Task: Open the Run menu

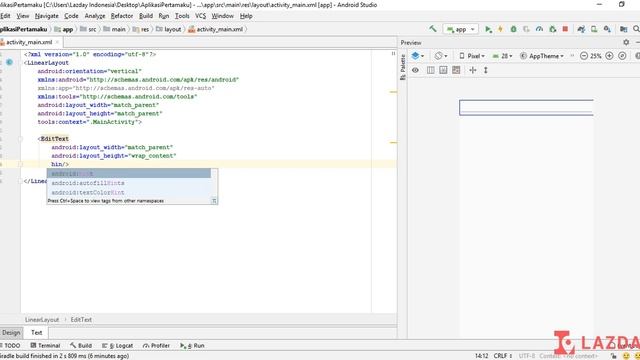Action: coord(164,16)
